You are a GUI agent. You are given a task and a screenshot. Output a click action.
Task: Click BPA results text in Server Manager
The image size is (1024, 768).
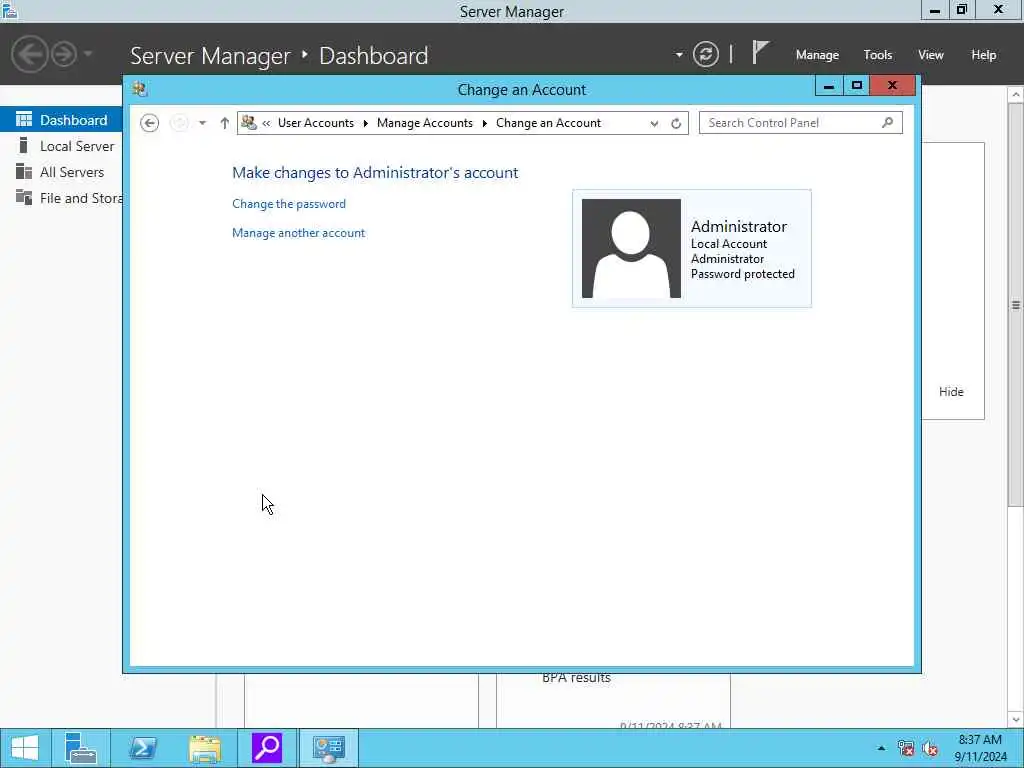click(x=576, y=678)
